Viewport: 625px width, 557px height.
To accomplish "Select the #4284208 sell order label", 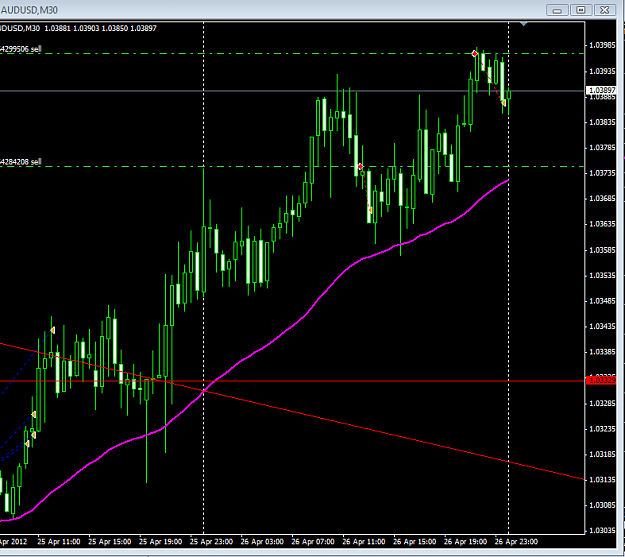I will click(20, 162).
